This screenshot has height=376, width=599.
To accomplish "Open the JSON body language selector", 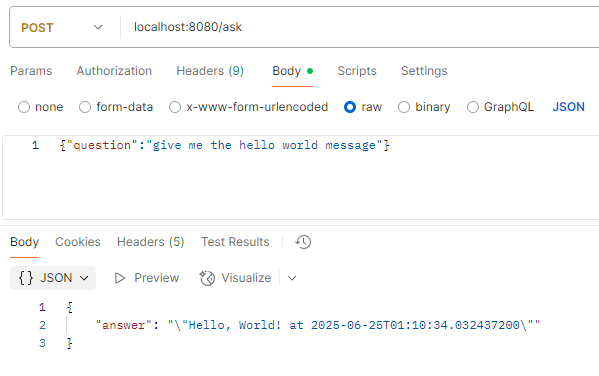I will pos(568,107).
